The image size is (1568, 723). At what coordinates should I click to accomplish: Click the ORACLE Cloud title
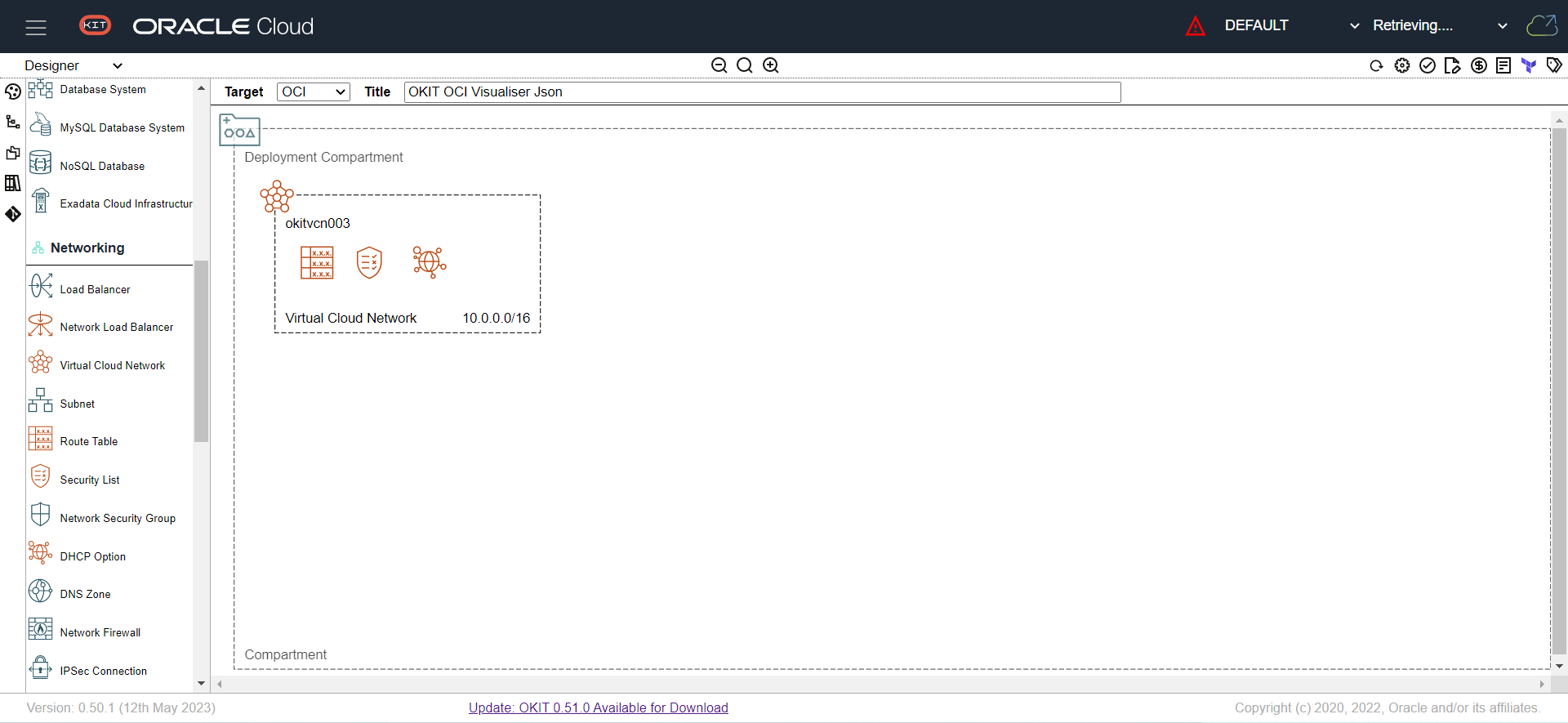[x=223, y=26]
